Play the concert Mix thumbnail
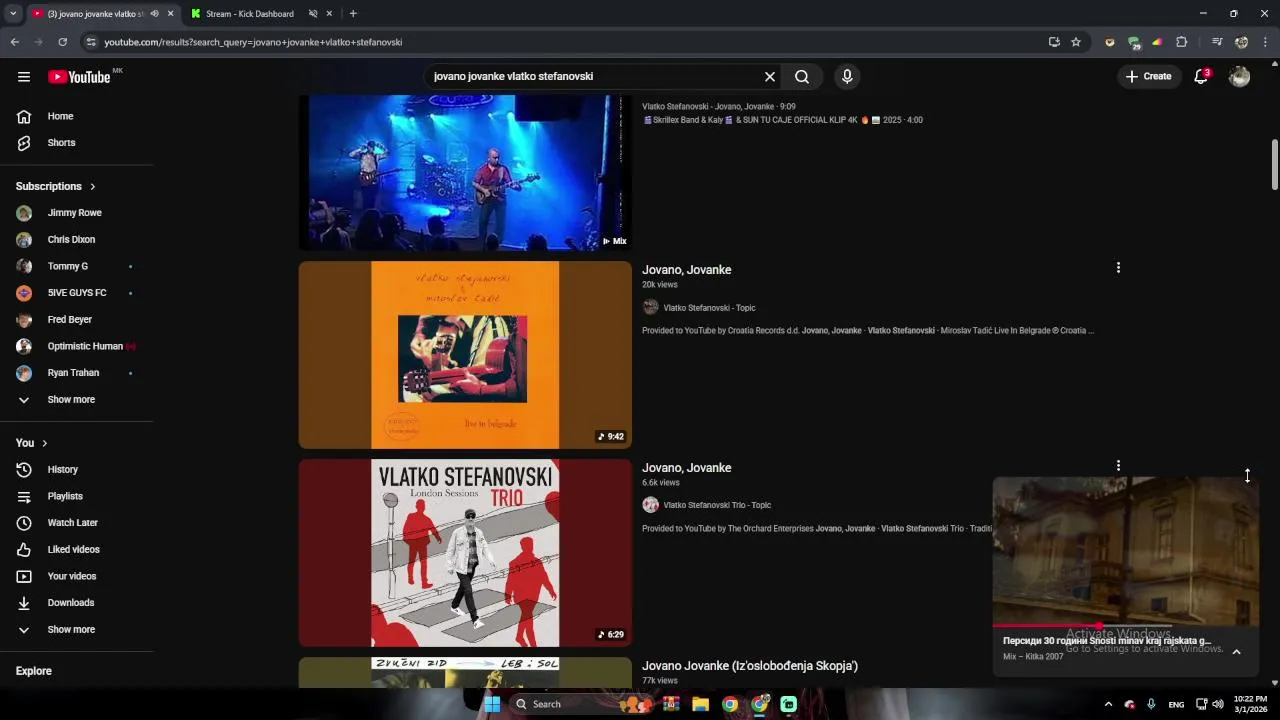 [465, 172]
